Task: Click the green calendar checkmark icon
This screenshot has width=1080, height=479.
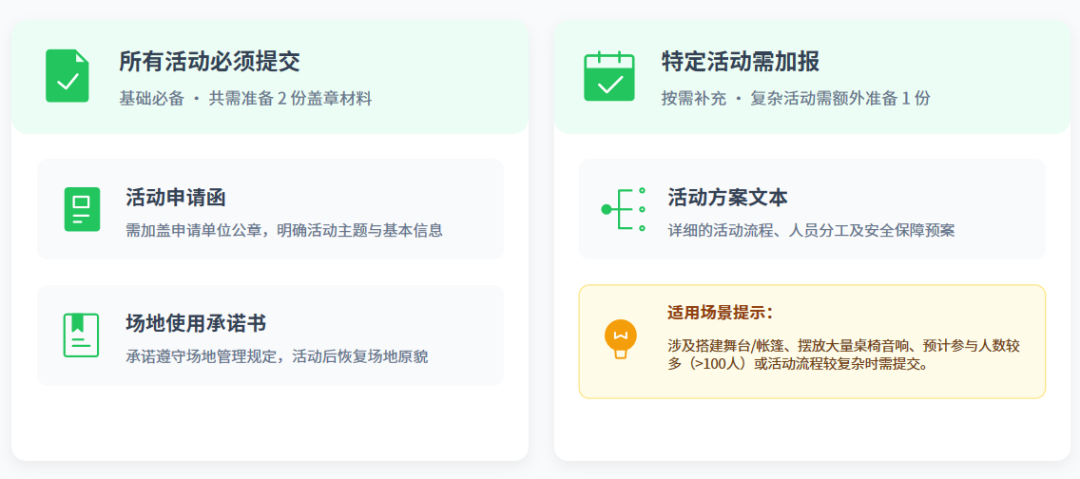Action: 609,76
